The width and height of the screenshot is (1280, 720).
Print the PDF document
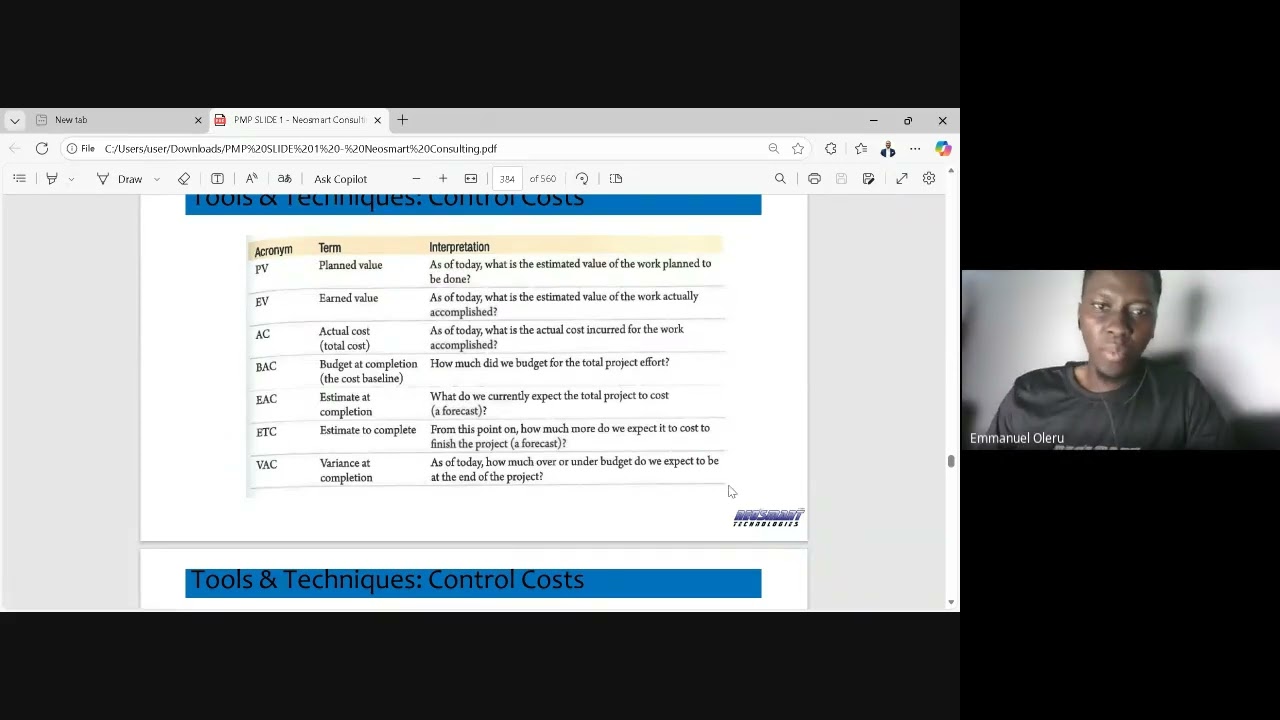pyautogui.click(x=814, y=179)
